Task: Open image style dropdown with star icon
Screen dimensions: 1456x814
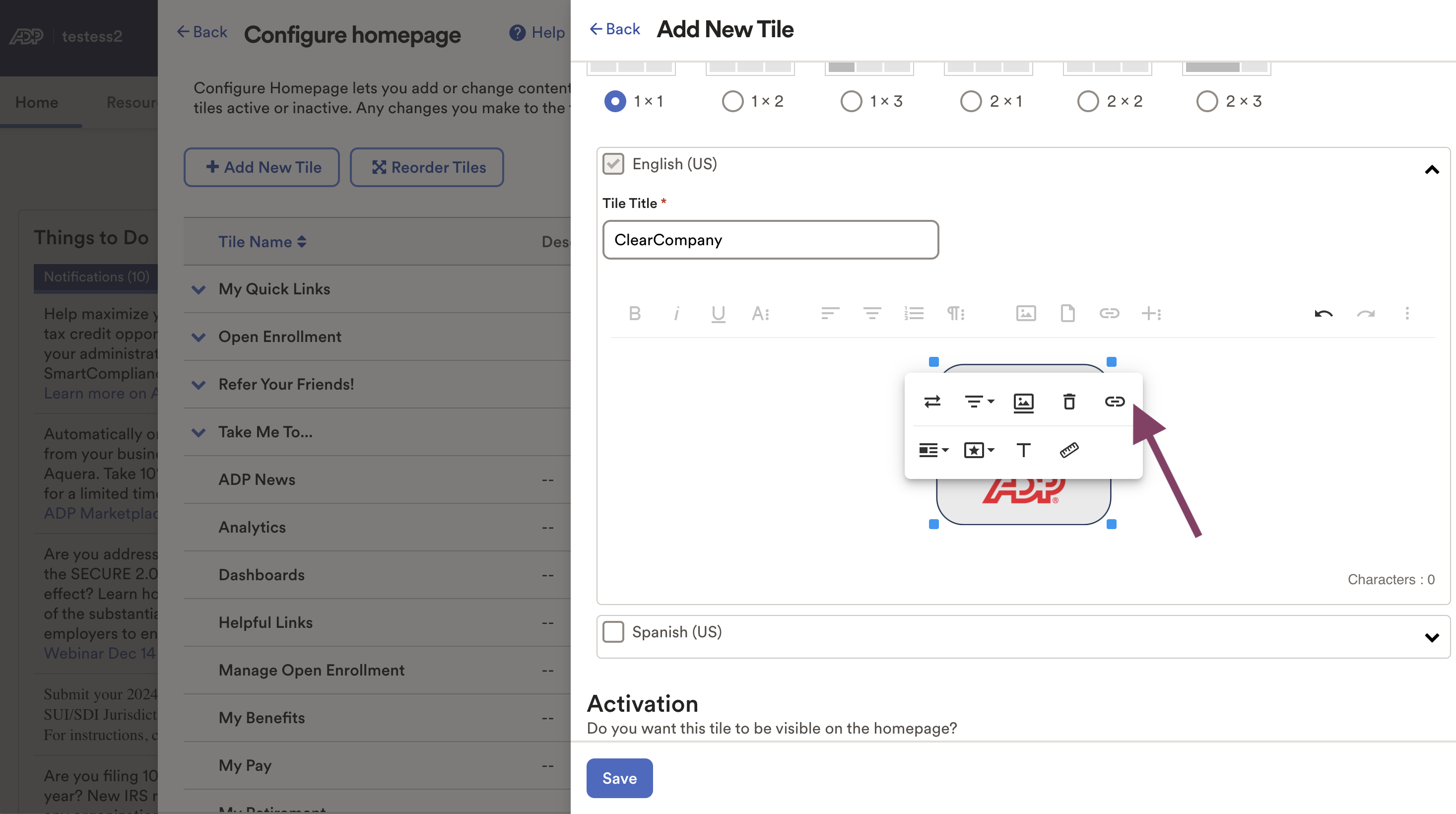Action: point(979,450)
